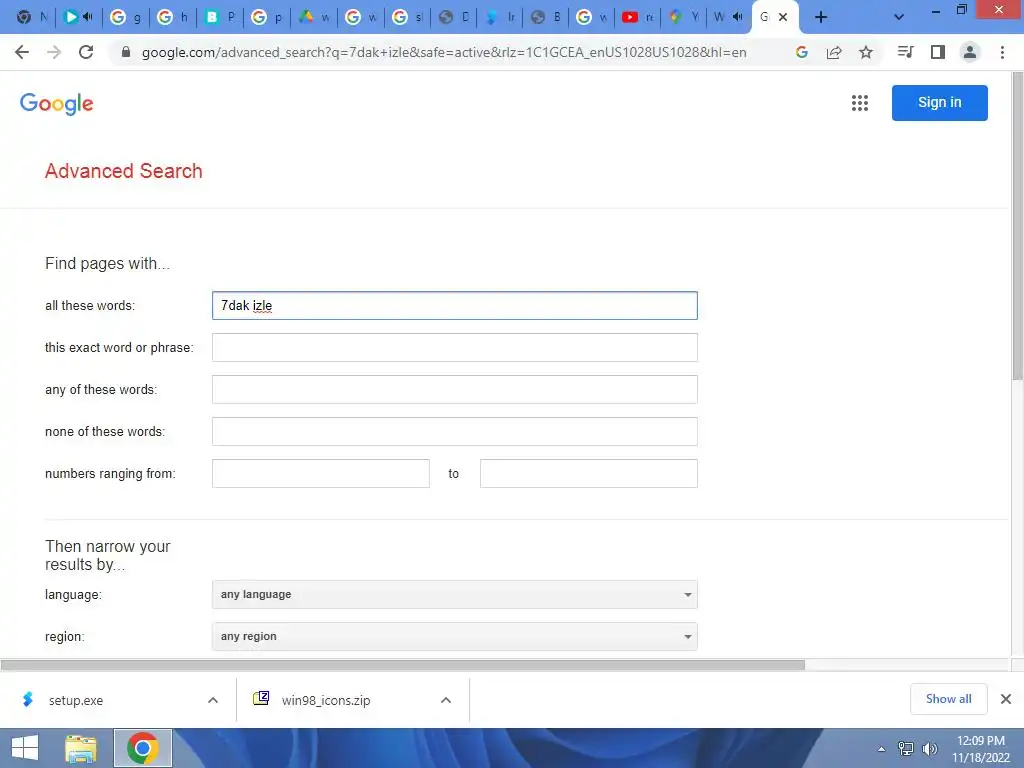Click the vertical page scrollbar
Image resolution: width=1024 pixels, height=768 pixels.
coord(1017,225)
